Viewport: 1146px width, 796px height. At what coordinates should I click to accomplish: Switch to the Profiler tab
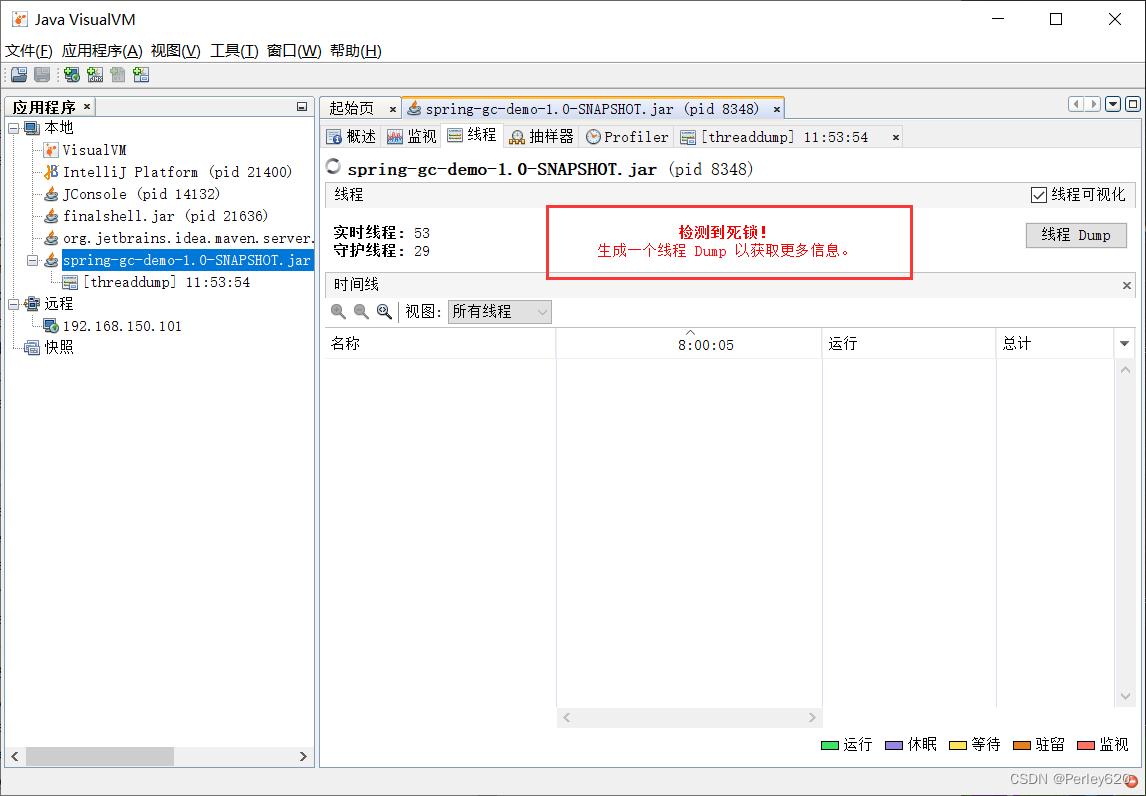627,137
